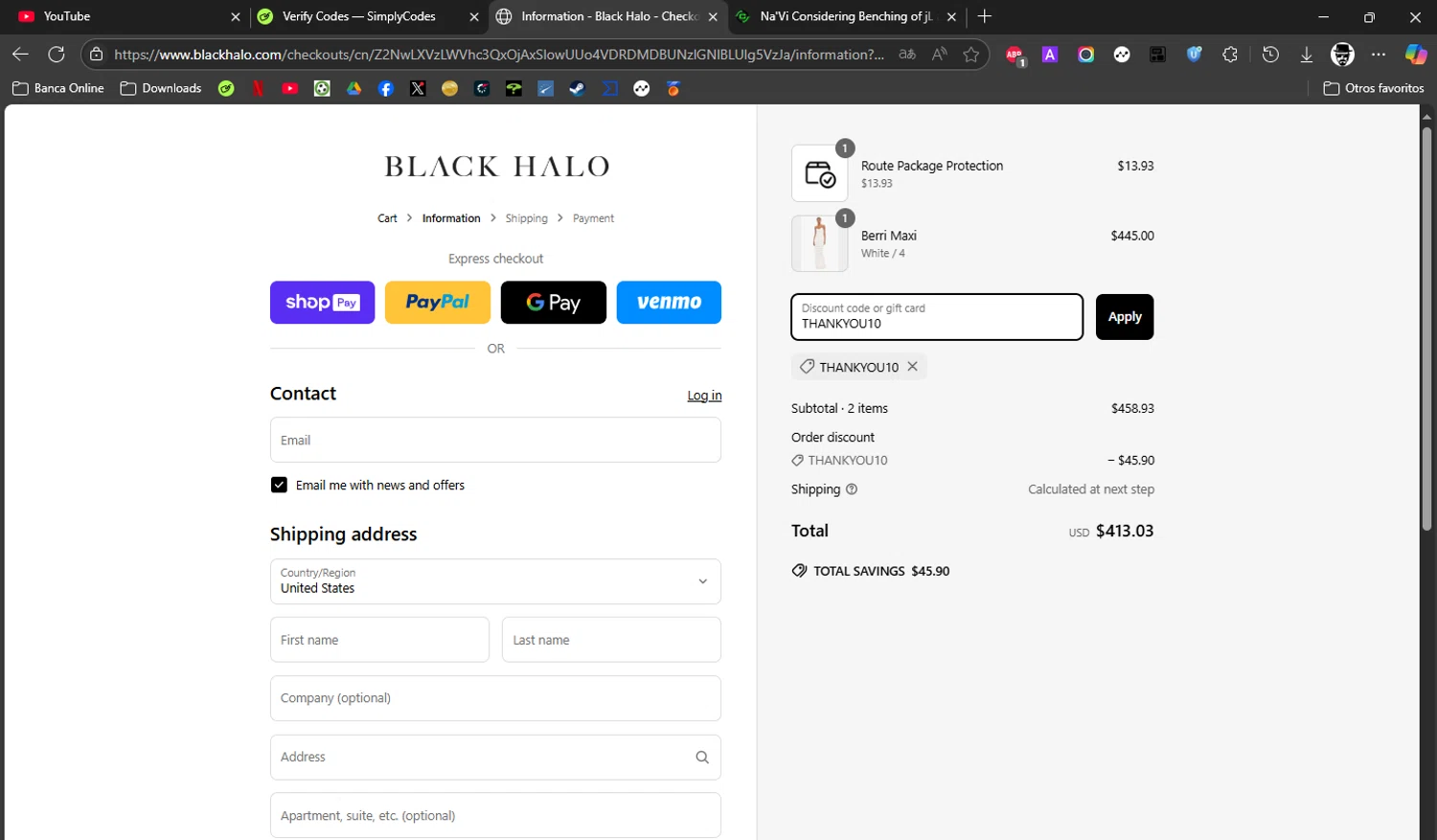Click the Black Halo logo
This screenshot has height=840, width=1437.
(496, 167)
